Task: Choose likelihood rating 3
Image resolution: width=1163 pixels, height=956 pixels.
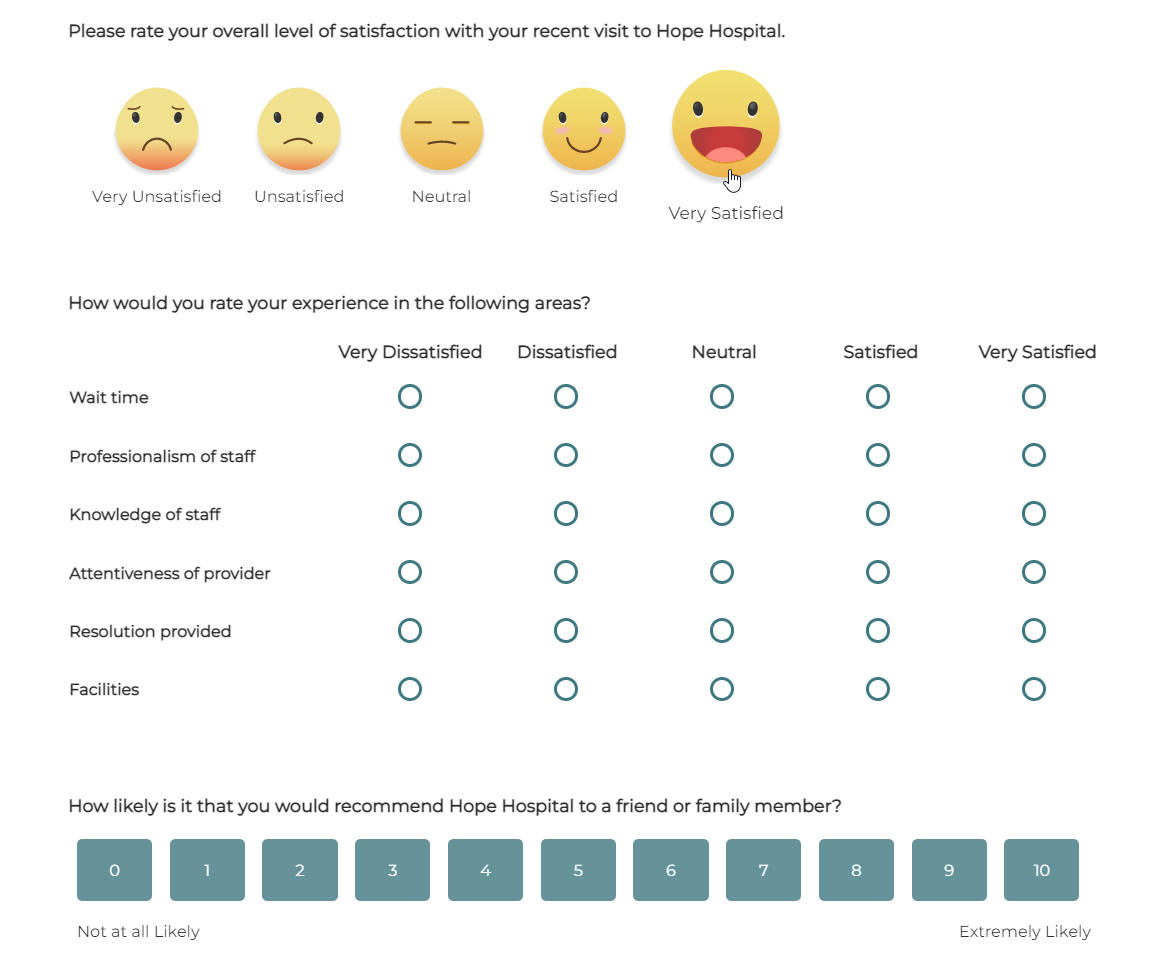Action: point(392,870)
